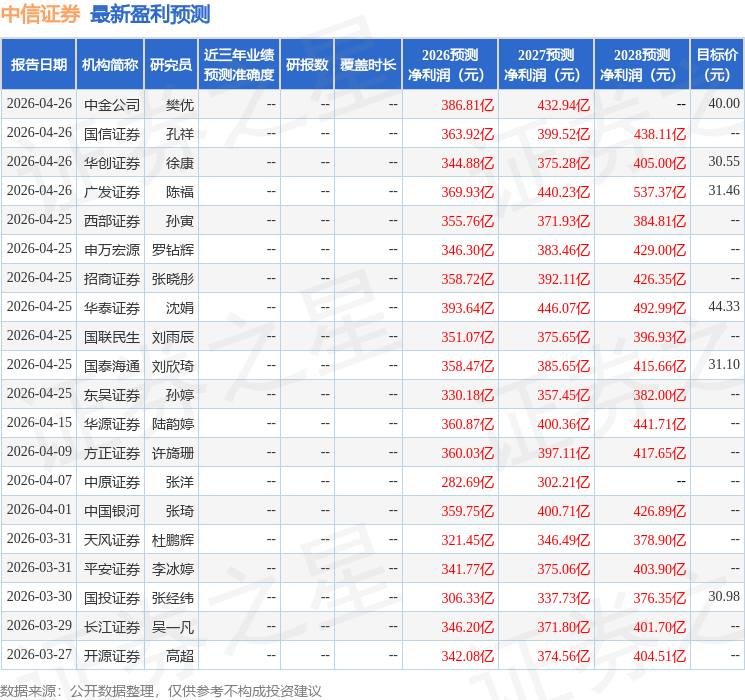Select the 平安证券 institution cell

[x=112, y=569]
